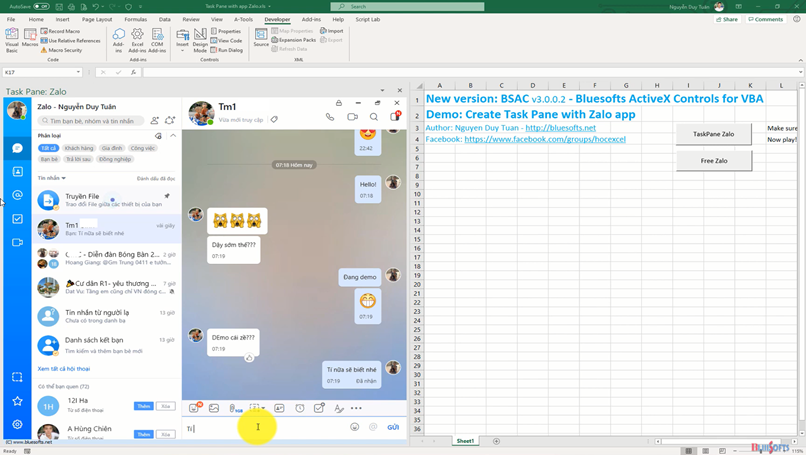Open the 'Truyền File' conversation
Screen dimensions: 806x455
[107, 200]
